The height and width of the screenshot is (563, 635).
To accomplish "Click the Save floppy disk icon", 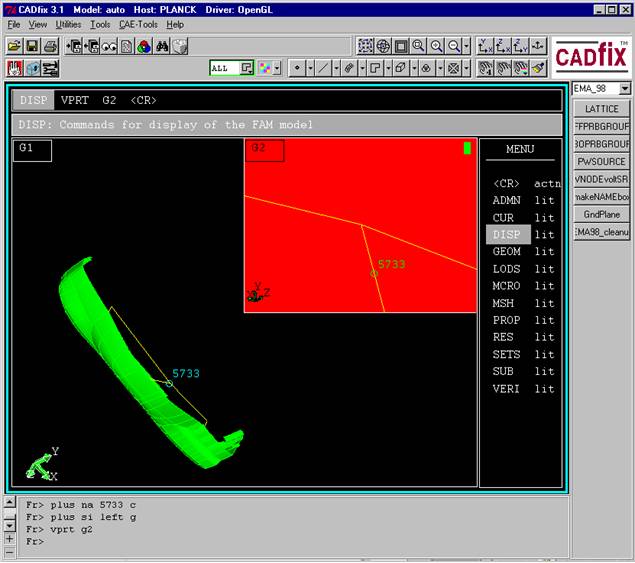I will 31,46.
